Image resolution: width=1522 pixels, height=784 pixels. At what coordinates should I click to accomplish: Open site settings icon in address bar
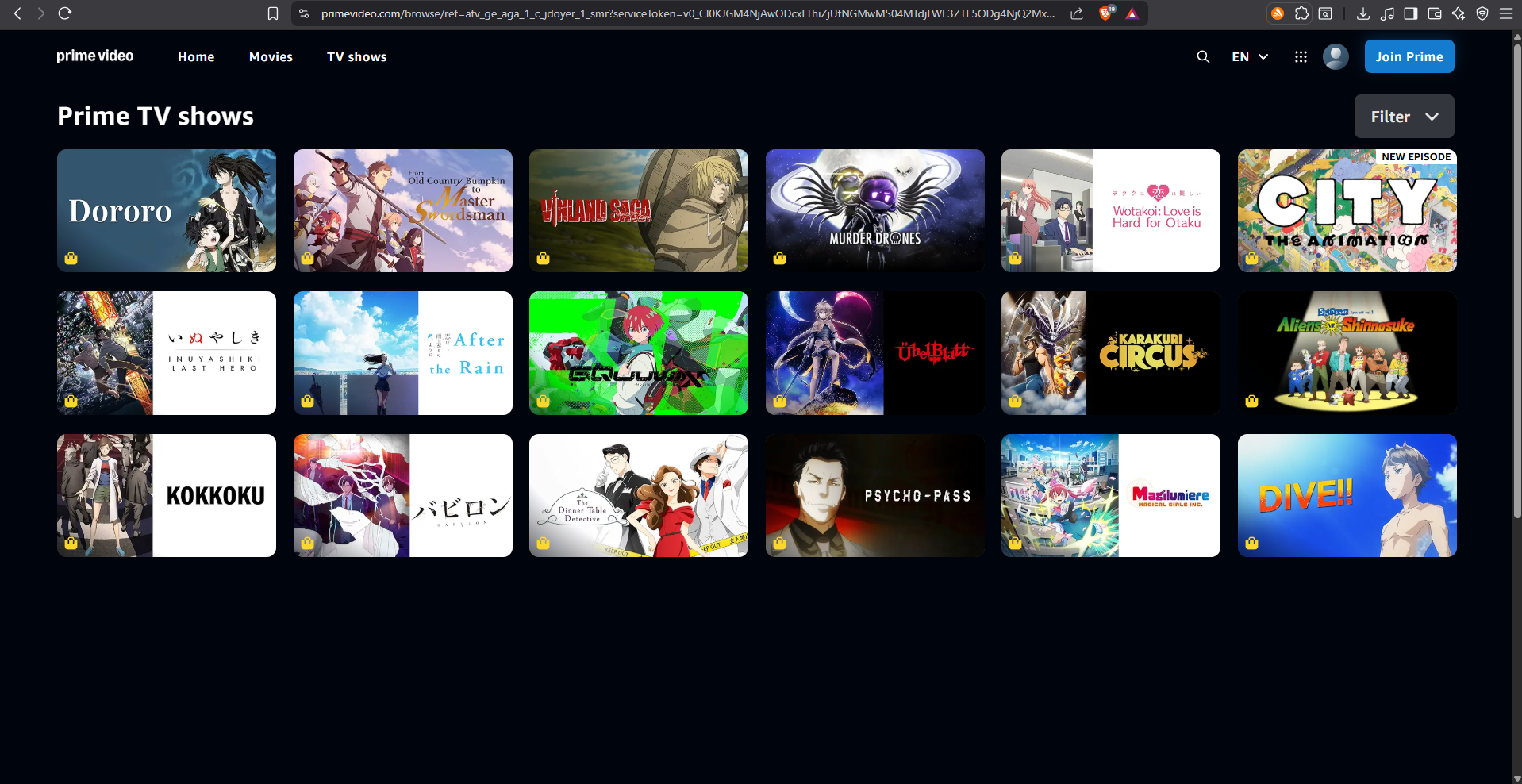click(304, 13)
